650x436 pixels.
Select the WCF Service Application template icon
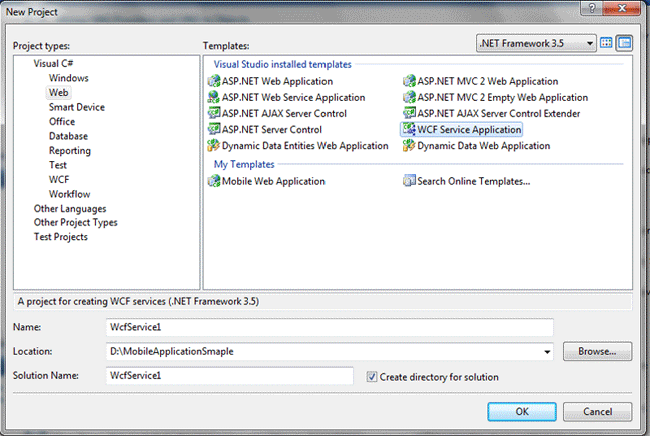pyautogui.click(x=409, y=130)
